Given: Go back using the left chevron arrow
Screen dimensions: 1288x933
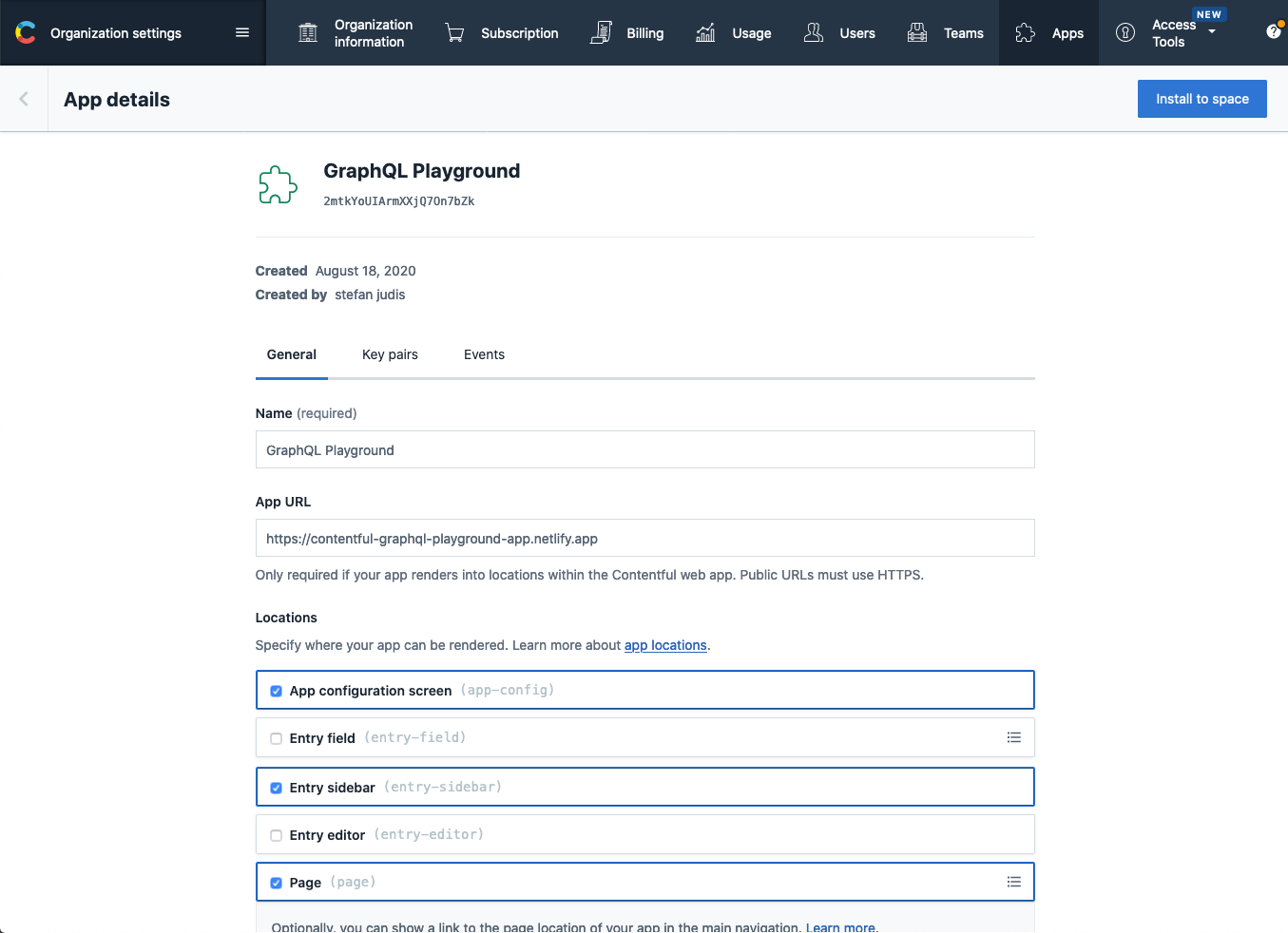Looking at the screenshot, I should (24, 99).
